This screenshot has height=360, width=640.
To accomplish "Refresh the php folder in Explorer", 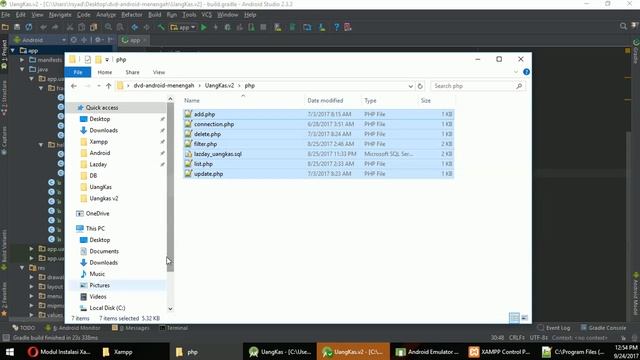I will 420,86.
